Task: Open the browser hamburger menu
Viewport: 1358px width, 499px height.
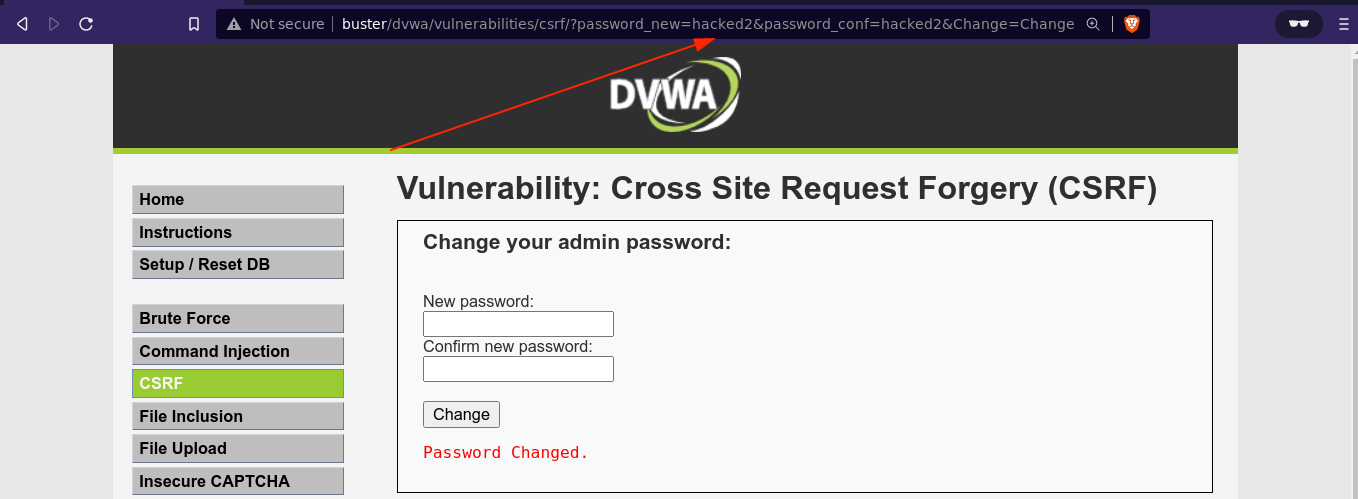Action: (1343, 24)
